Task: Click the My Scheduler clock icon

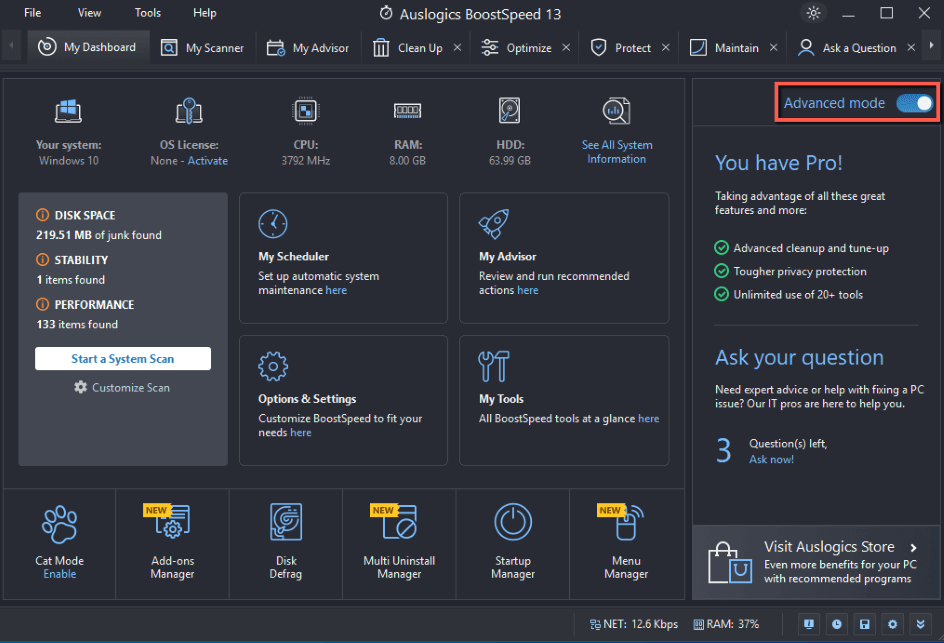Action: (273, 224)
